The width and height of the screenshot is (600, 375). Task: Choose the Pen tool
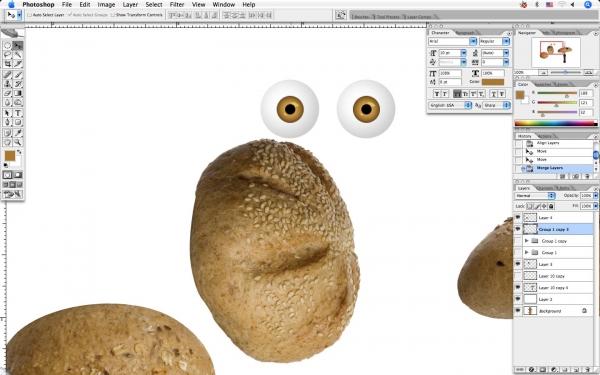pos(7,122)
